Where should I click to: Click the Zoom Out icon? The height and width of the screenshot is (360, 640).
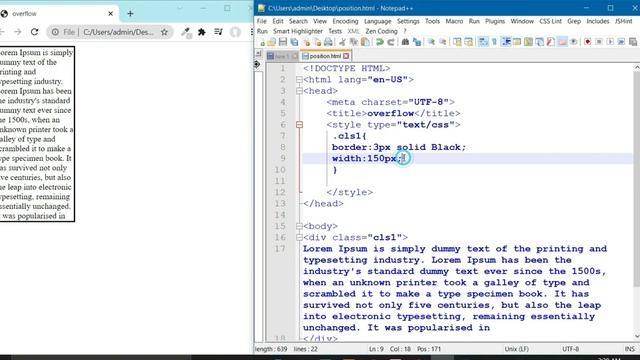[x=442, y=42]
